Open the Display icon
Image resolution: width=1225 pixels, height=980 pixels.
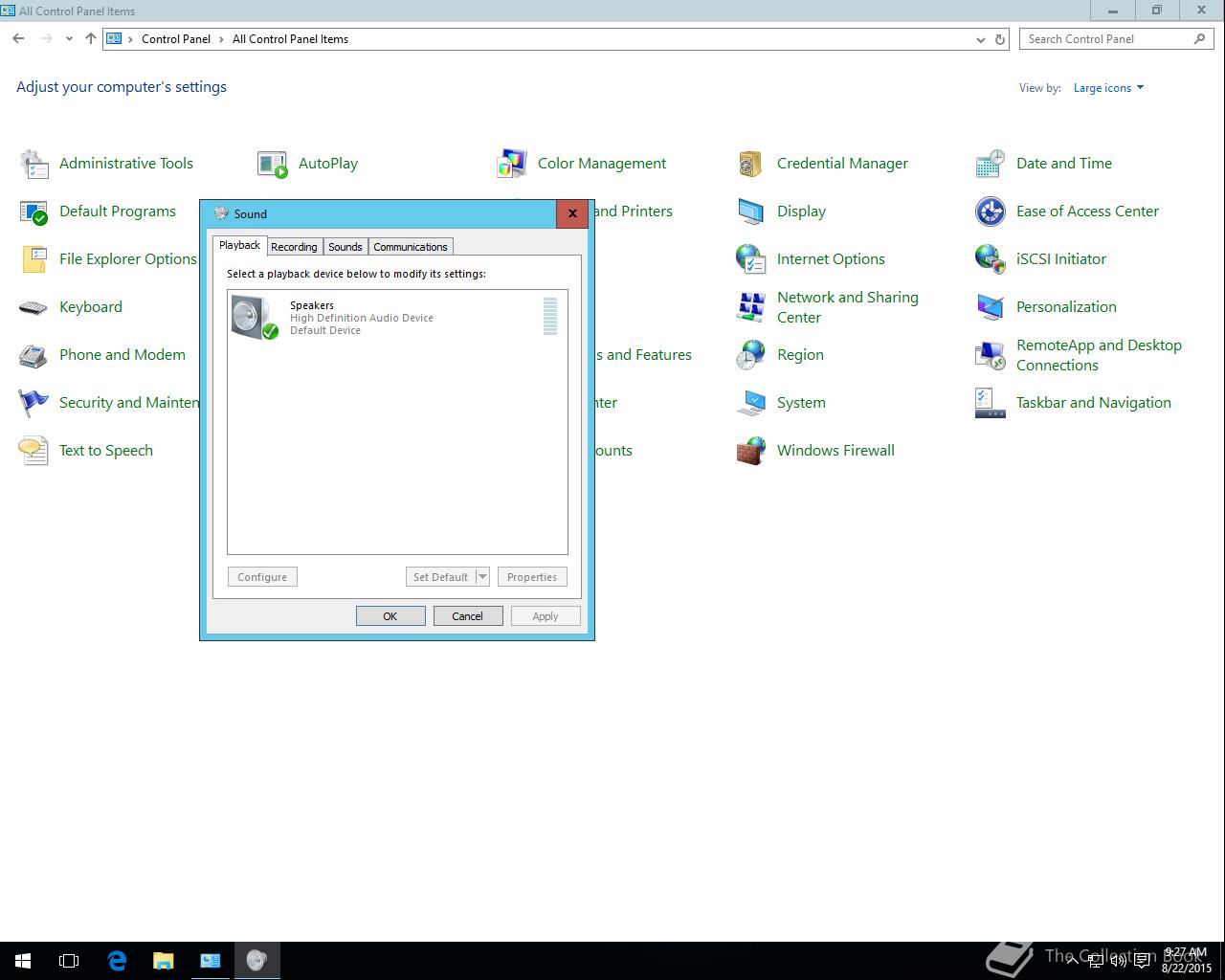pyautogui.click(x=751, y=212)
